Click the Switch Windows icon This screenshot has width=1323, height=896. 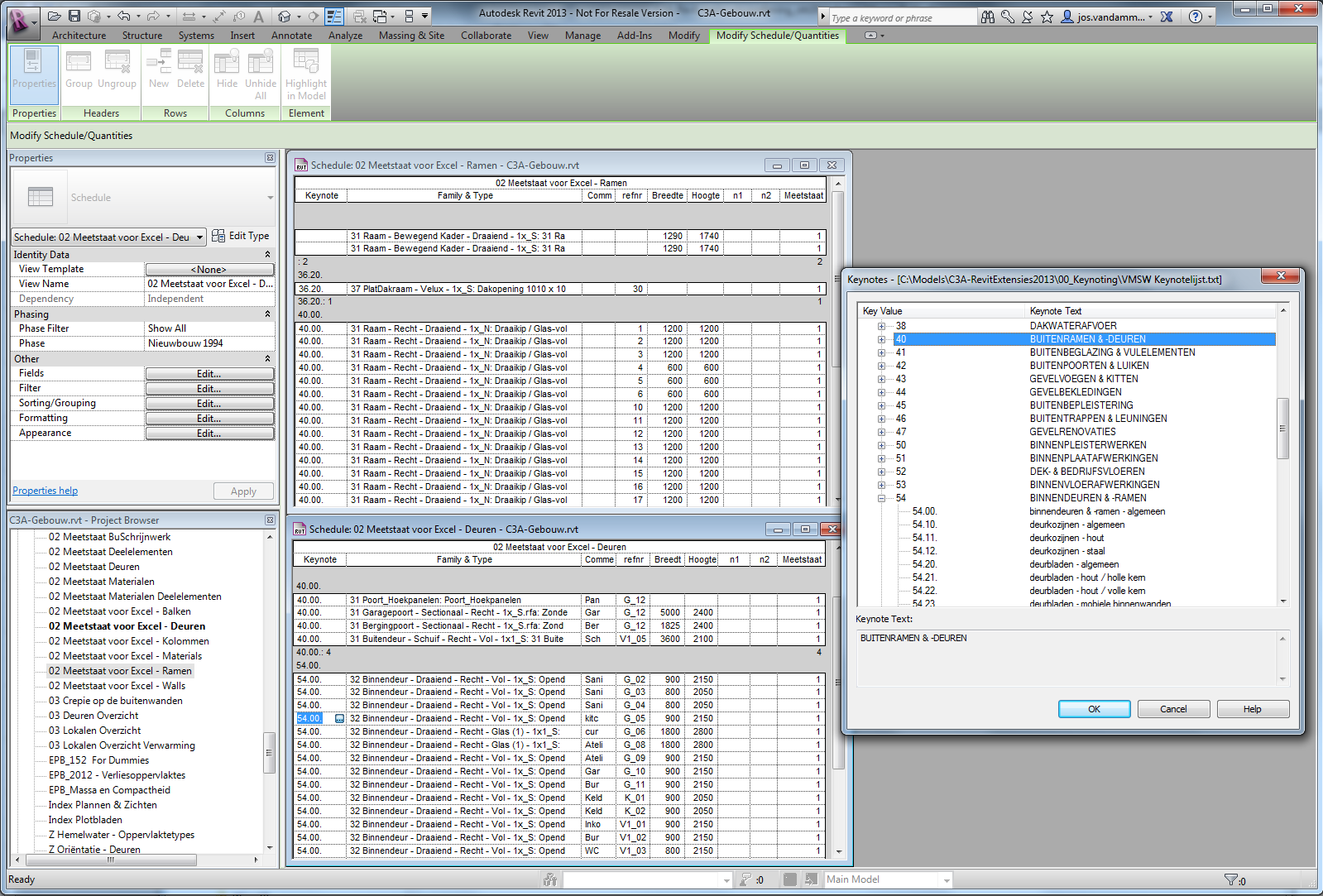[379, 16]
